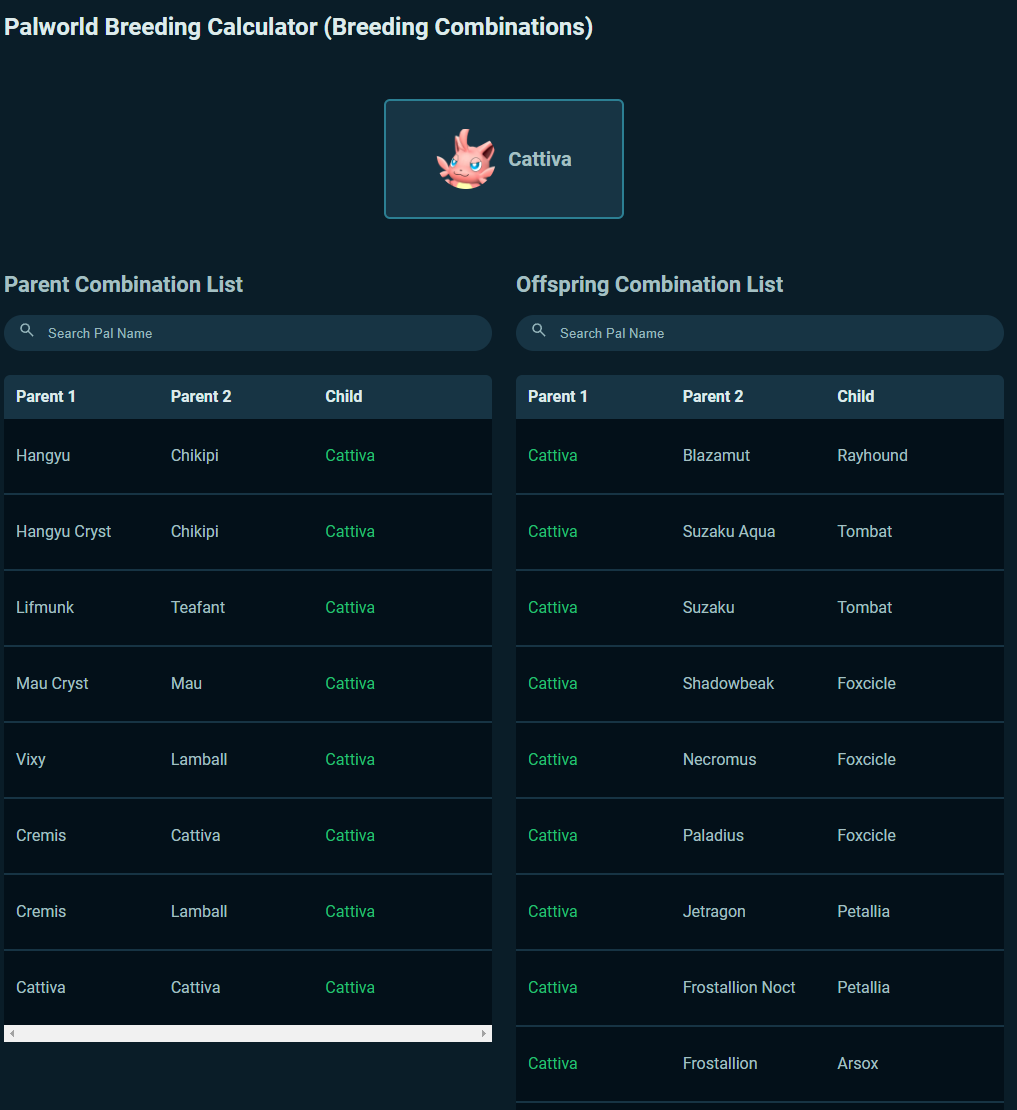Click Foxcicle in the Shadowbeak row
This screenshot has width=1017, height=1110.
[x=866, y=683]
